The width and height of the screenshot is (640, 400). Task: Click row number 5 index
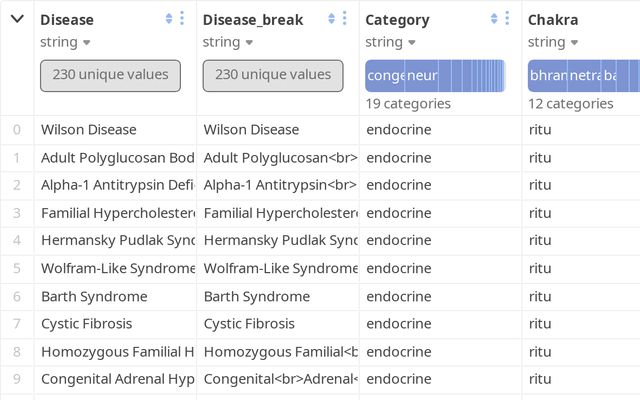tap(17, 269)
